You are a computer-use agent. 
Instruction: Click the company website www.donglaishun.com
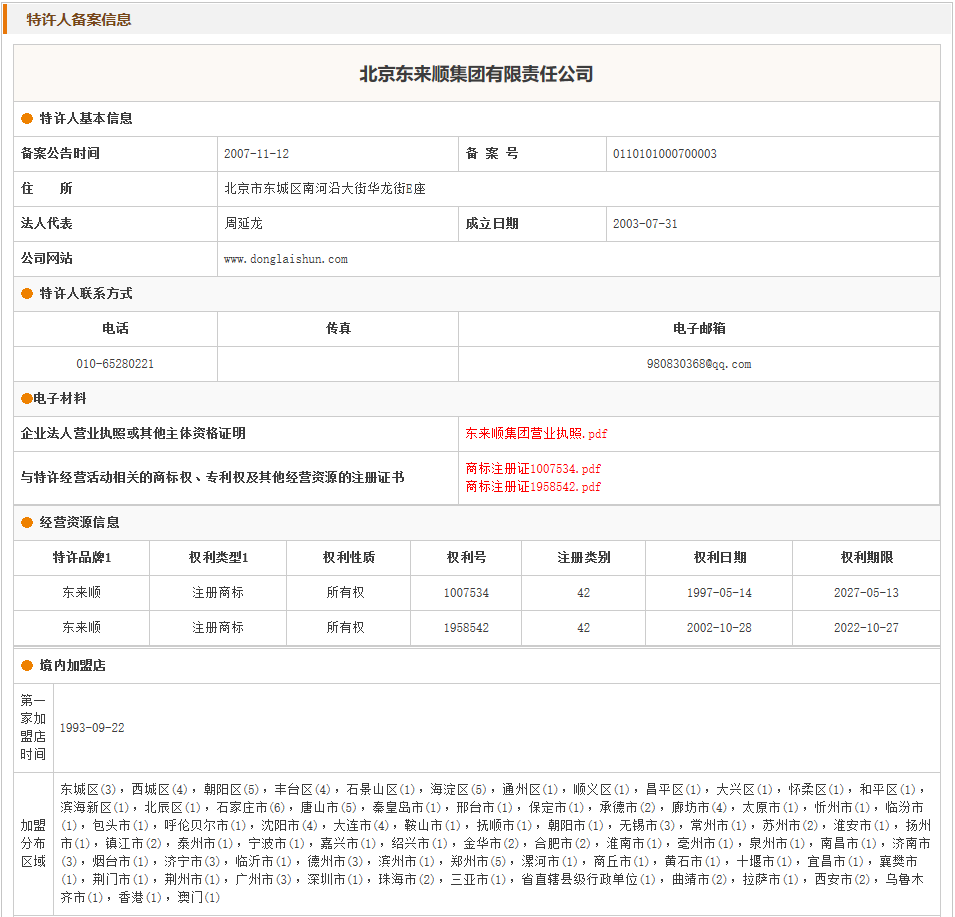(x=285, y=259)
